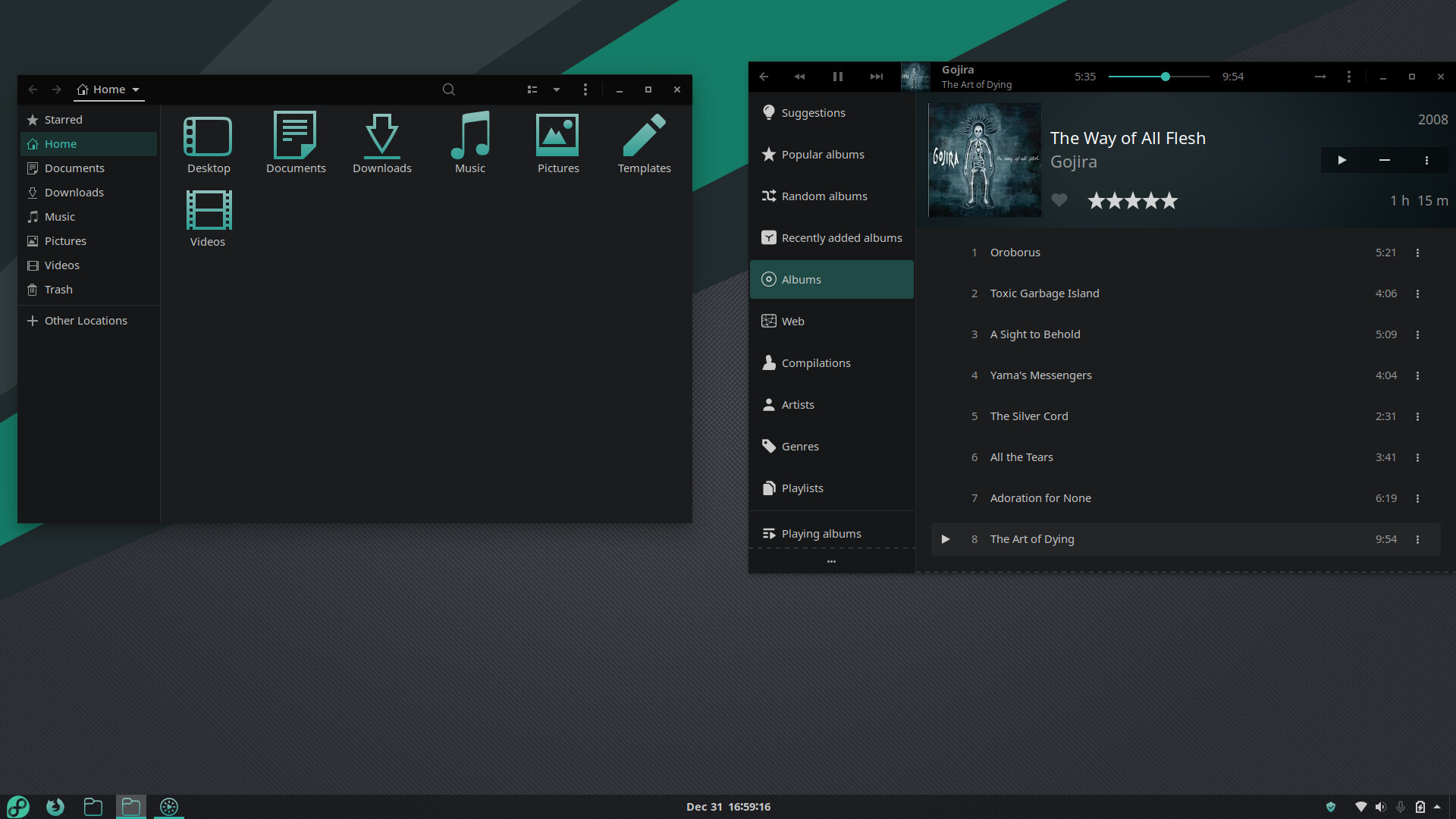Toggle list view in file manager

click(x=532, y=89)
